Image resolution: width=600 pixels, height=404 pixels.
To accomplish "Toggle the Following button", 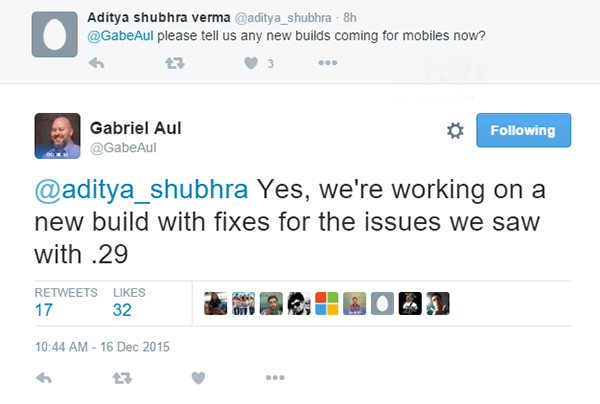I will pos(523,130).
